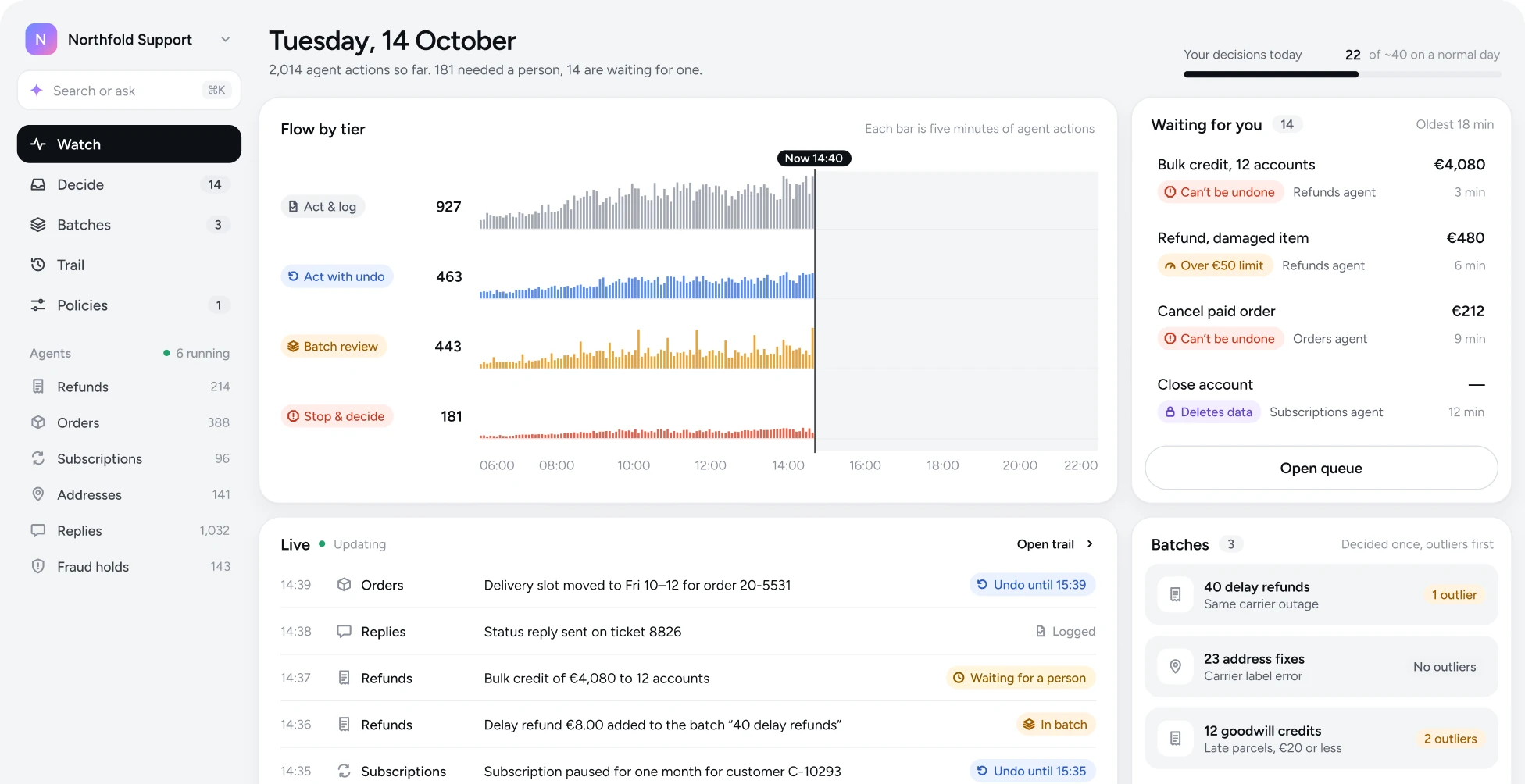Click the Open trail chevron arrow
This screenshot has height=784, width=1525.
tap(1090, 544)
